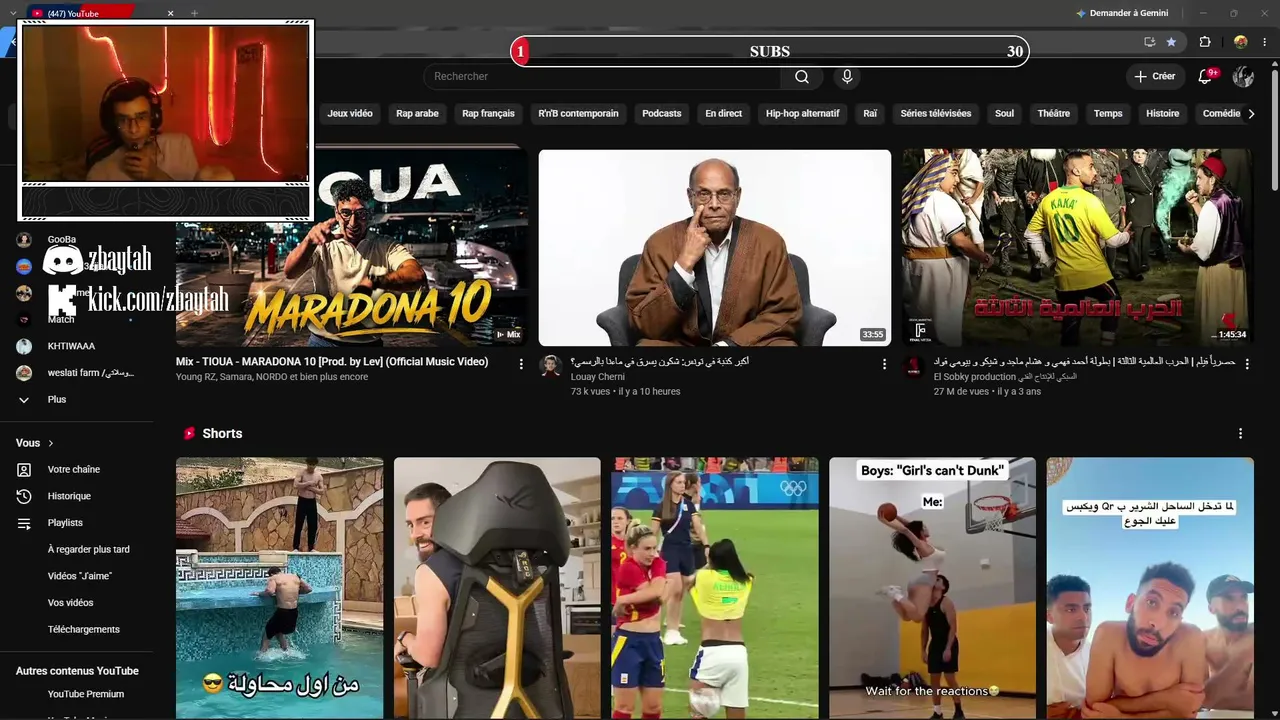Open the Louay Cherni channel name link
The width and height of the screenshot is (1280, 720).
click(x=597, y=377)
